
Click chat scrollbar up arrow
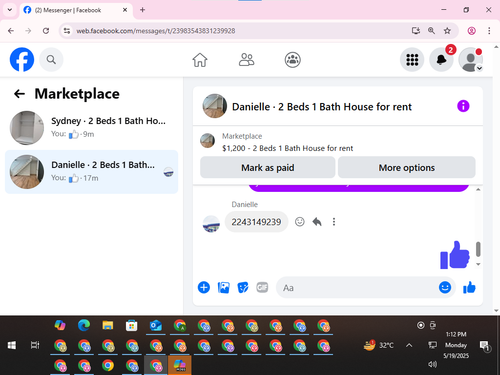[478, 189]
